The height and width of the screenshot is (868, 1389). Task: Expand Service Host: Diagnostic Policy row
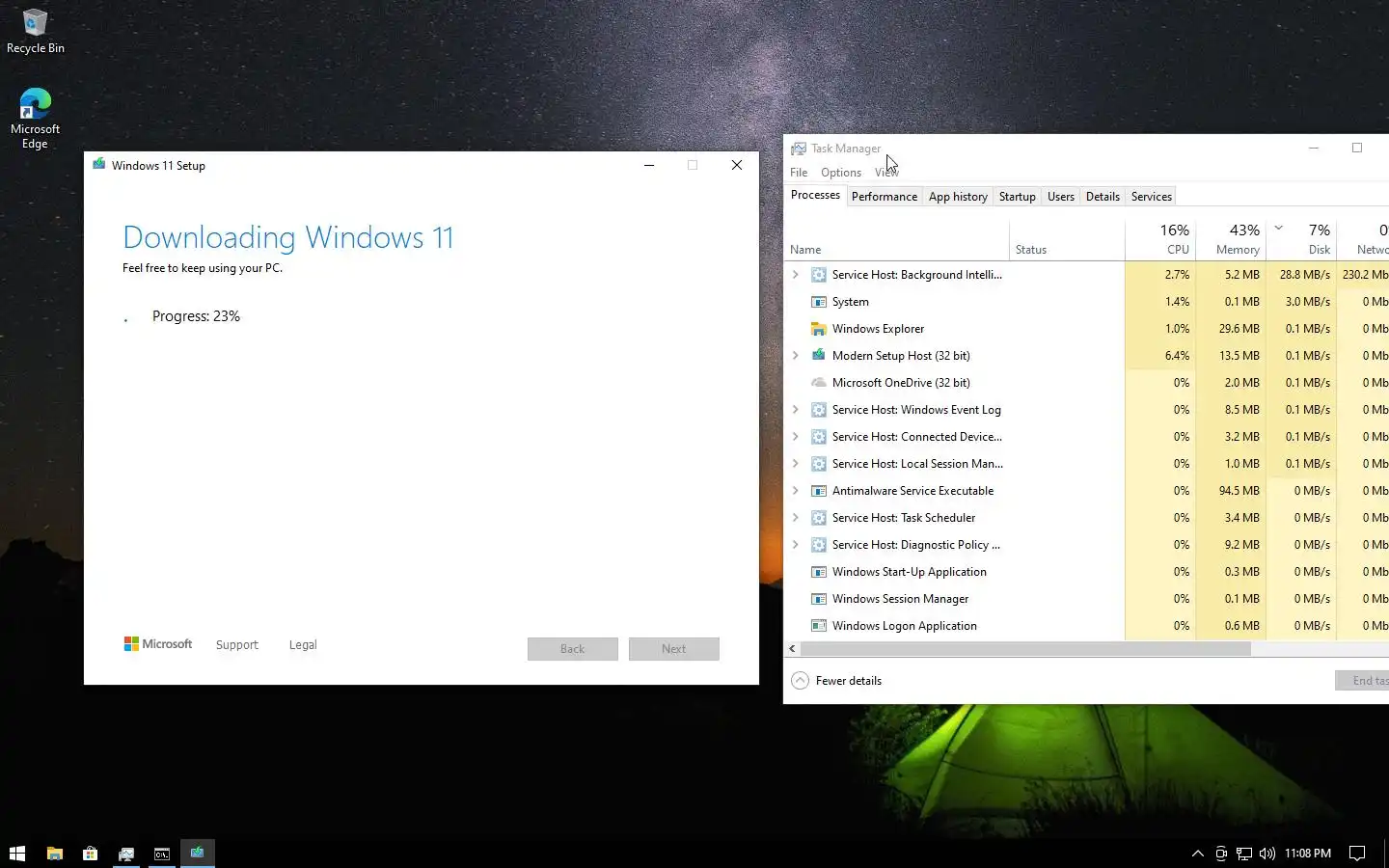pos(795,545)
